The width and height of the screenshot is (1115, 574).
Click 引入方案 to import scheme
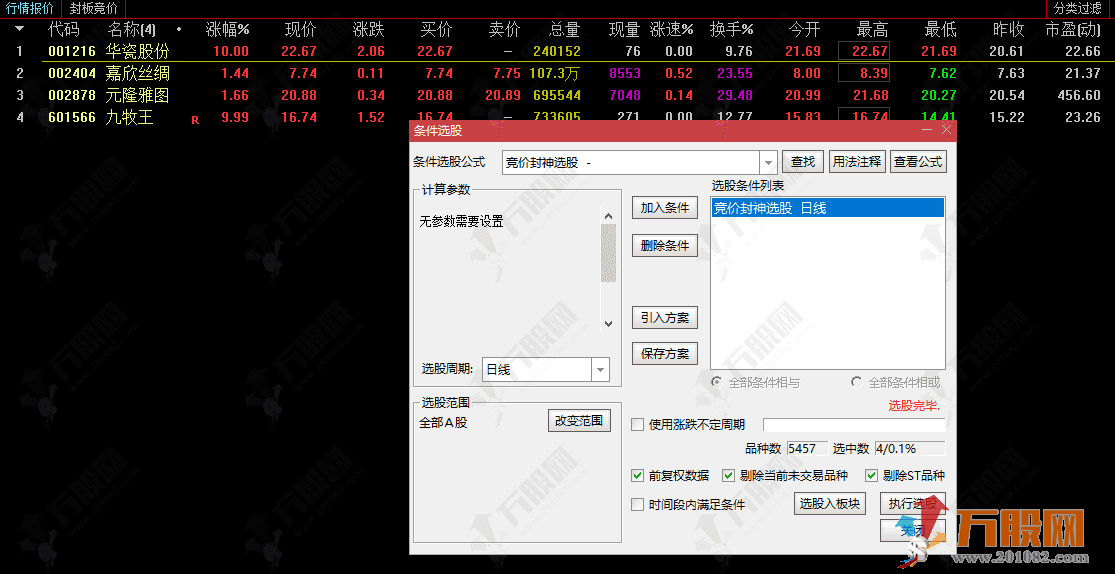click(x=665, y=317)
